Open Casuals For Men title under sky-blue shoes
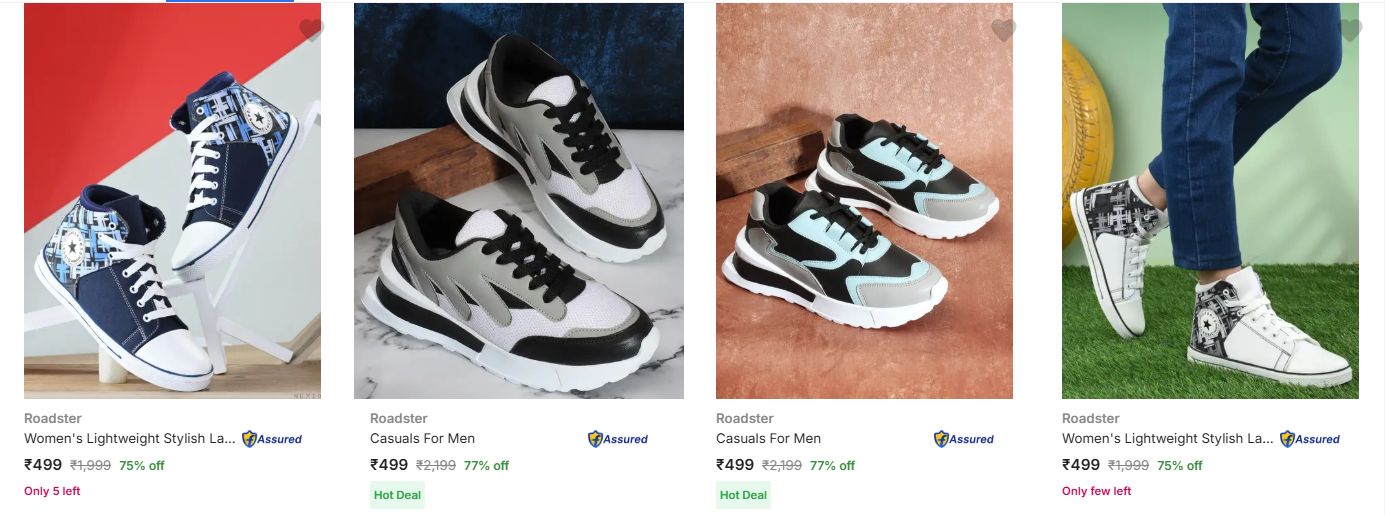 pos(768,438)
